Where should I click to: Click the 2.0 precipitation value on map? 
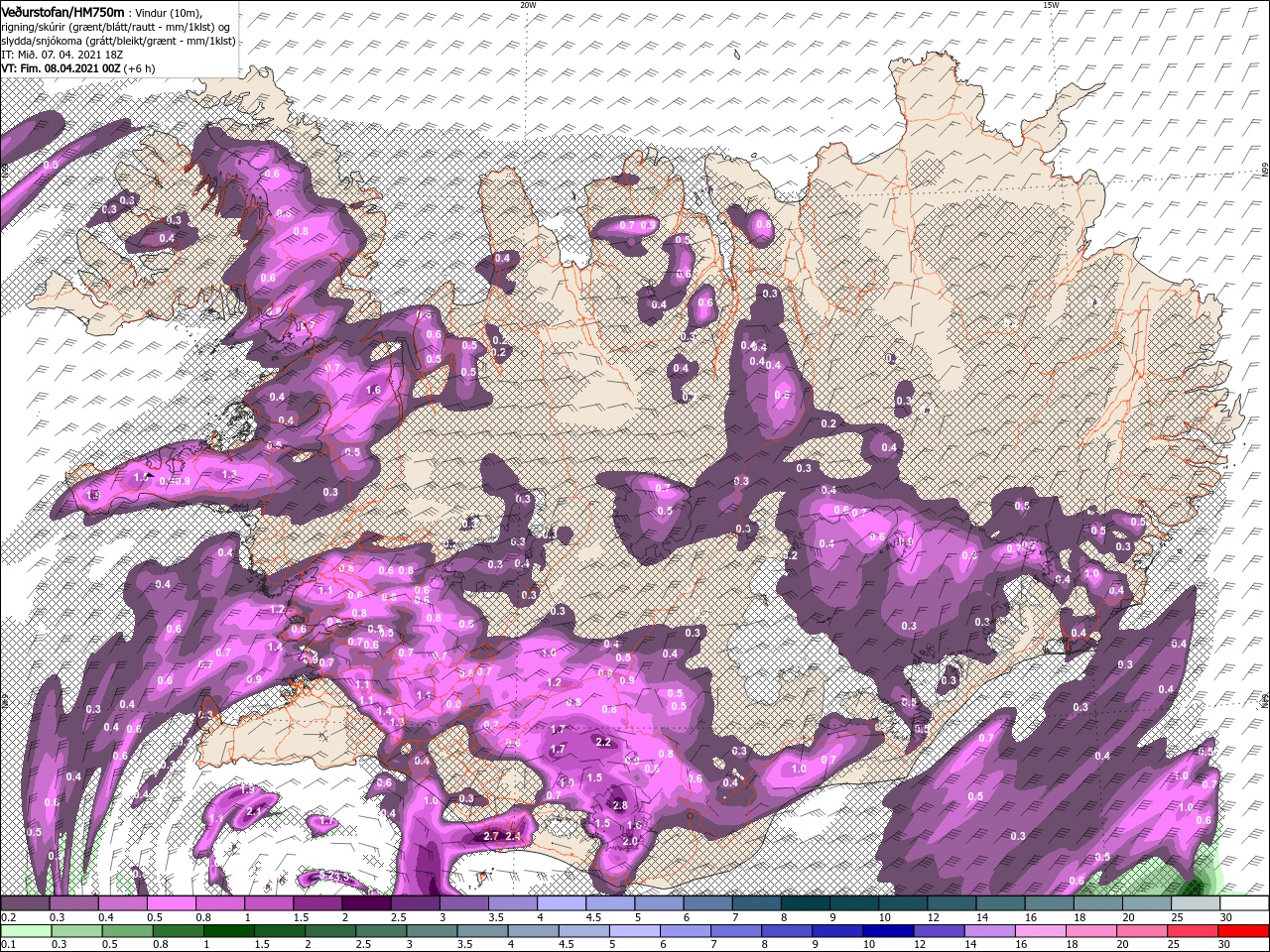pyautogui.click(x=630, y=841)
